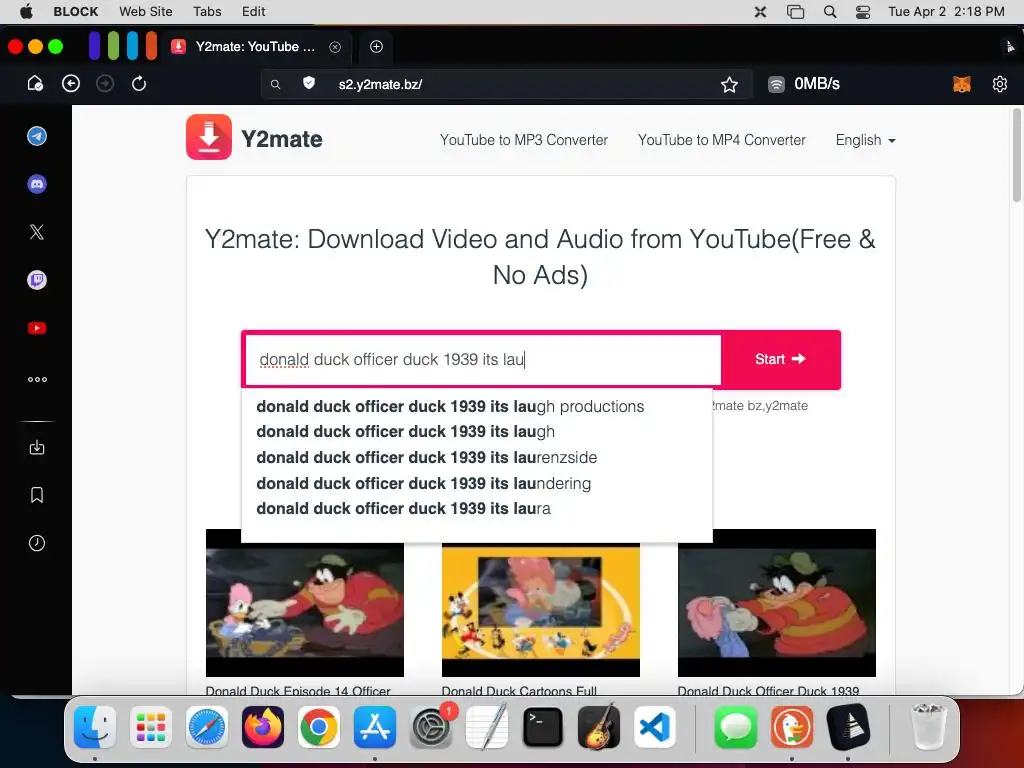Choose suggestion ending 'laurenzside'

click(x=477, y=457)
